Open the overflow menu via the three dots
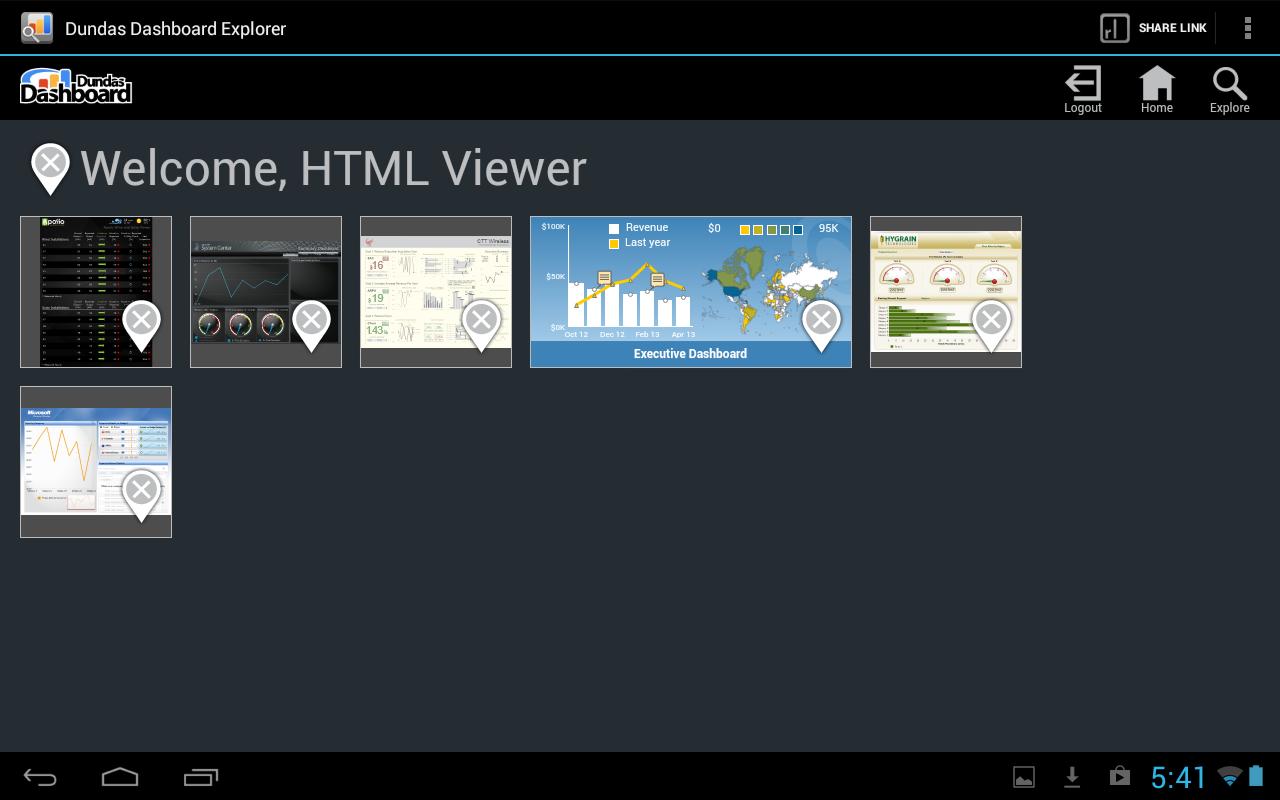 (x=1248, y=28)
